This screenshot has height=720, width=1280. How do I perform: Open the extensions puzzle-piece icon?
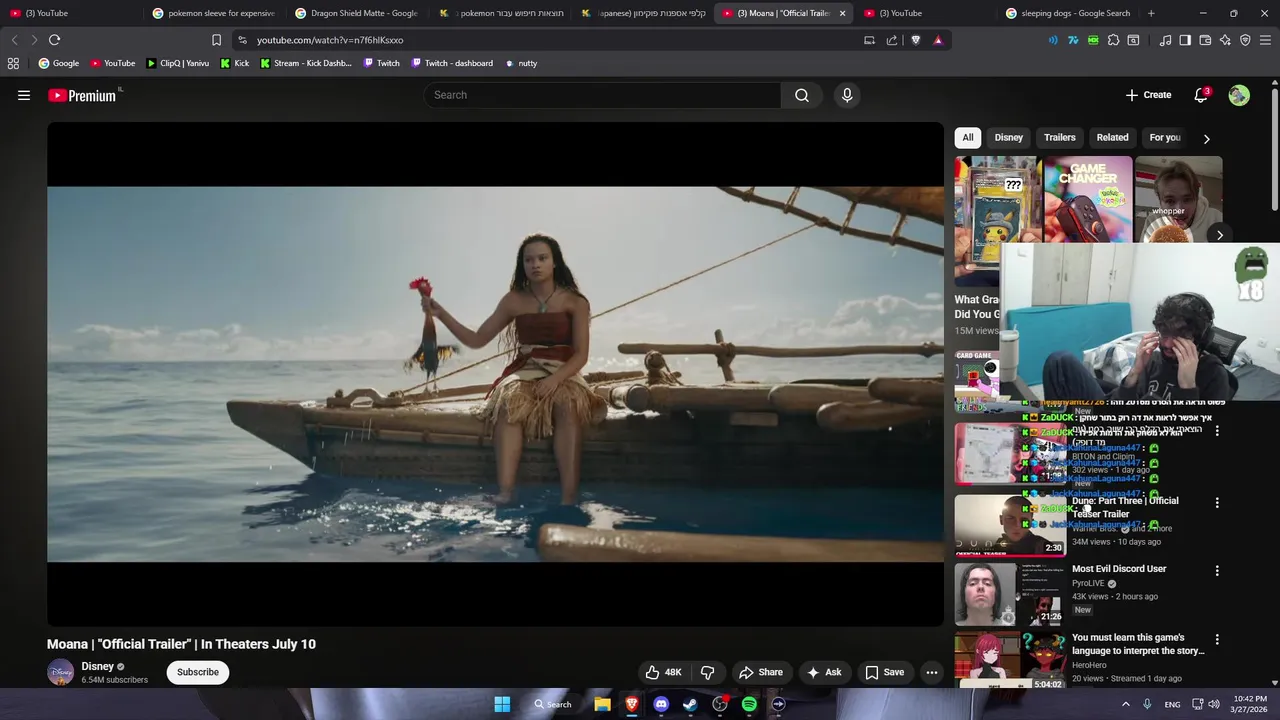(1113, 40)
